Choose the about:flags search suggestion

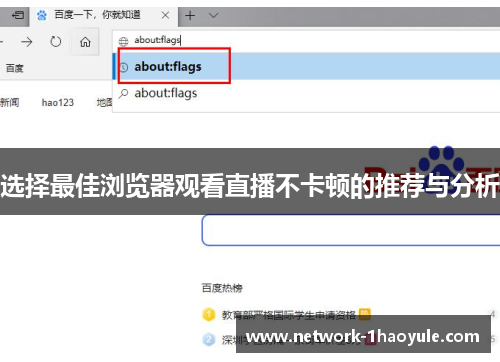(307, 93)
